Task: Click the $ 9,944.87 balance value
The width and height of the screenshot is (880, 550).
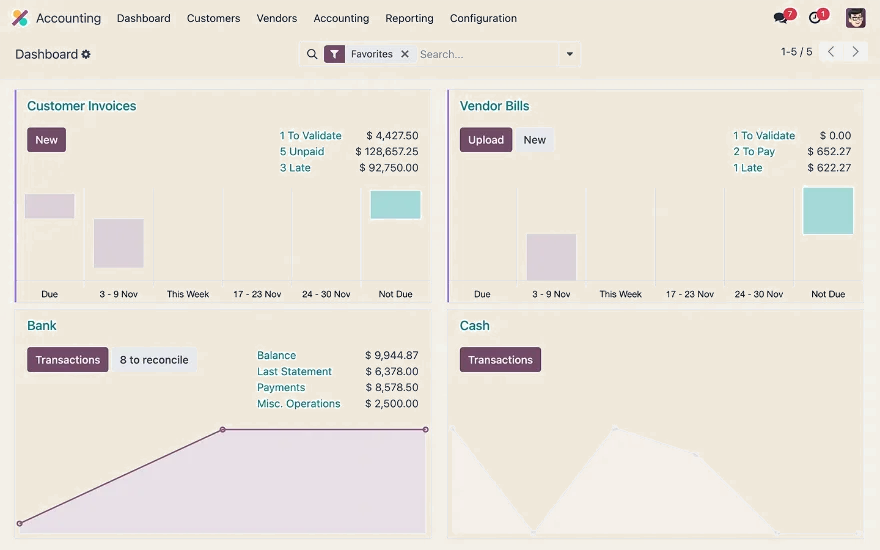Action: [x=392, y=355]
